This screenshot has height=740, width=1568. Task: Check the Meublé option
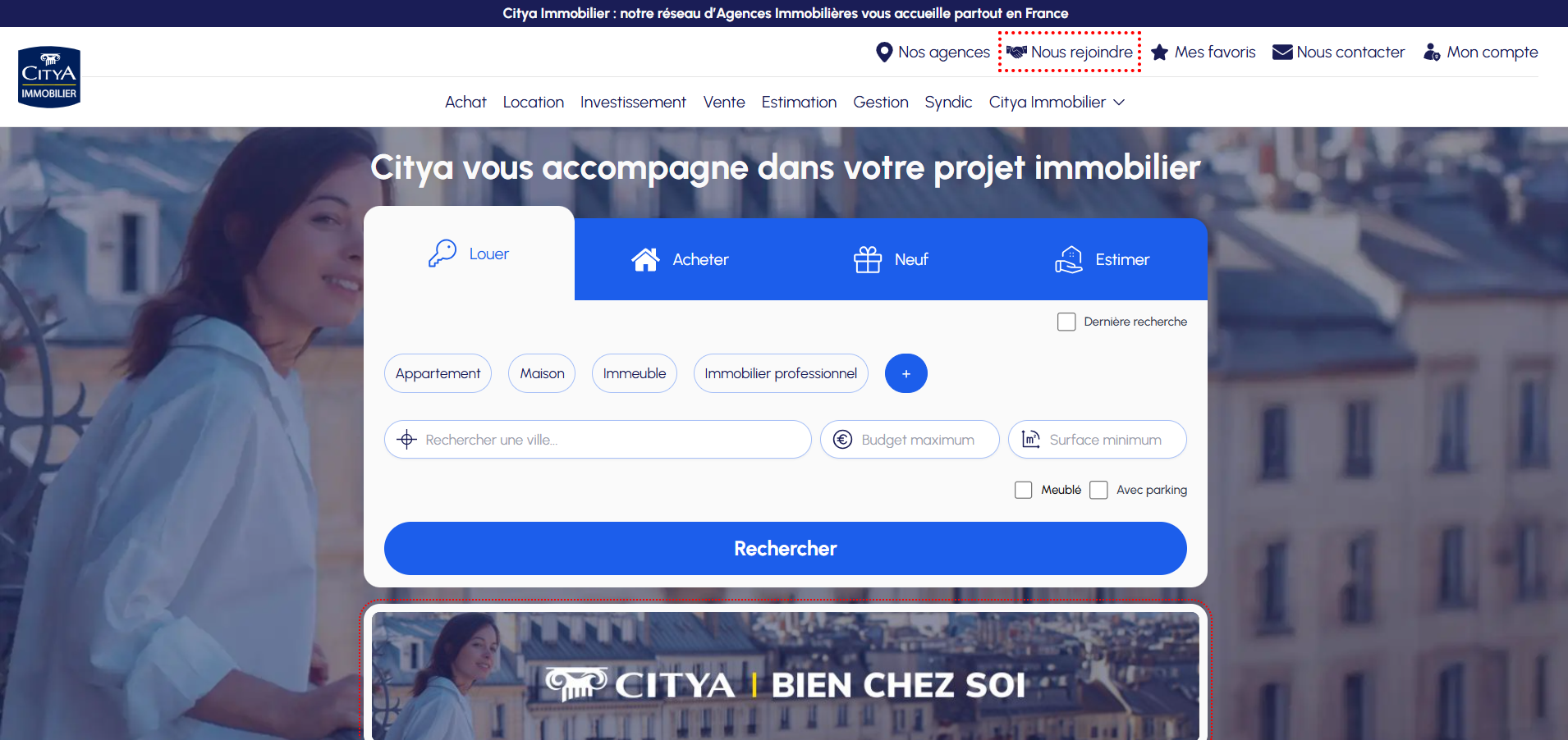pos(1022,489)
